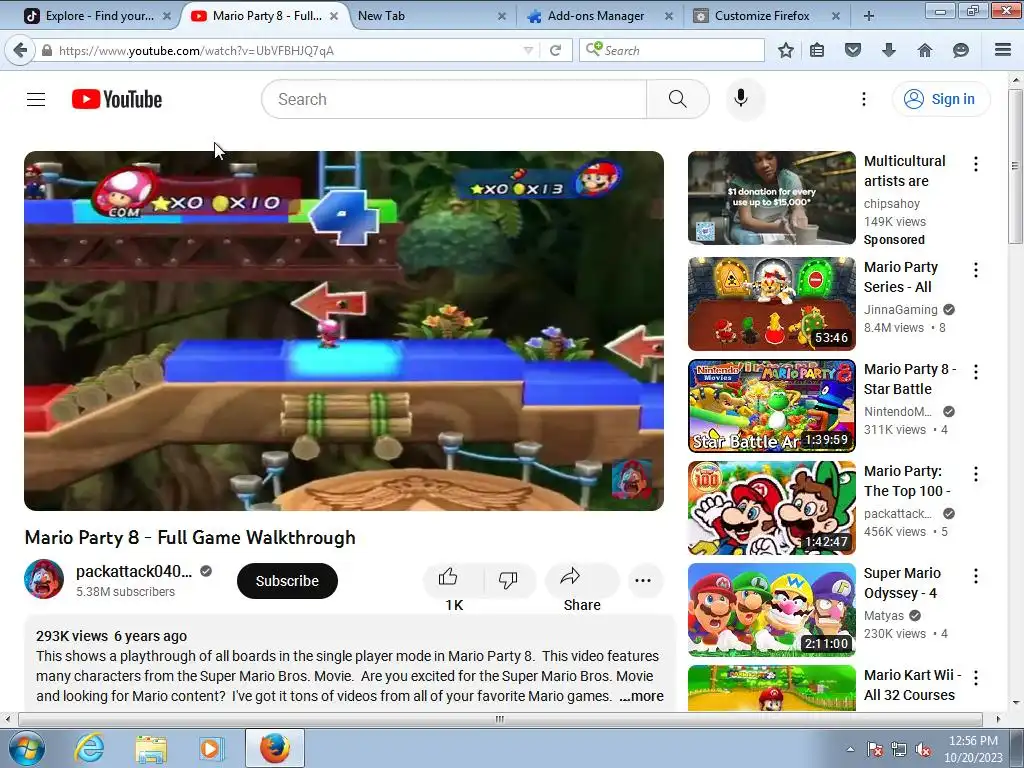Open a new tab with the plus button
Viewport: 1024px width, 768px height.
(869, 16)
